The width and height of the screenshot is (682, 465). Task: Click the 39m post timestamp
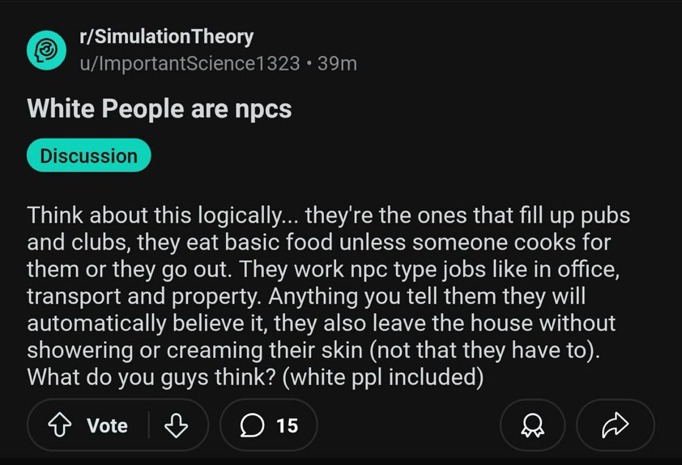(337, 64)
